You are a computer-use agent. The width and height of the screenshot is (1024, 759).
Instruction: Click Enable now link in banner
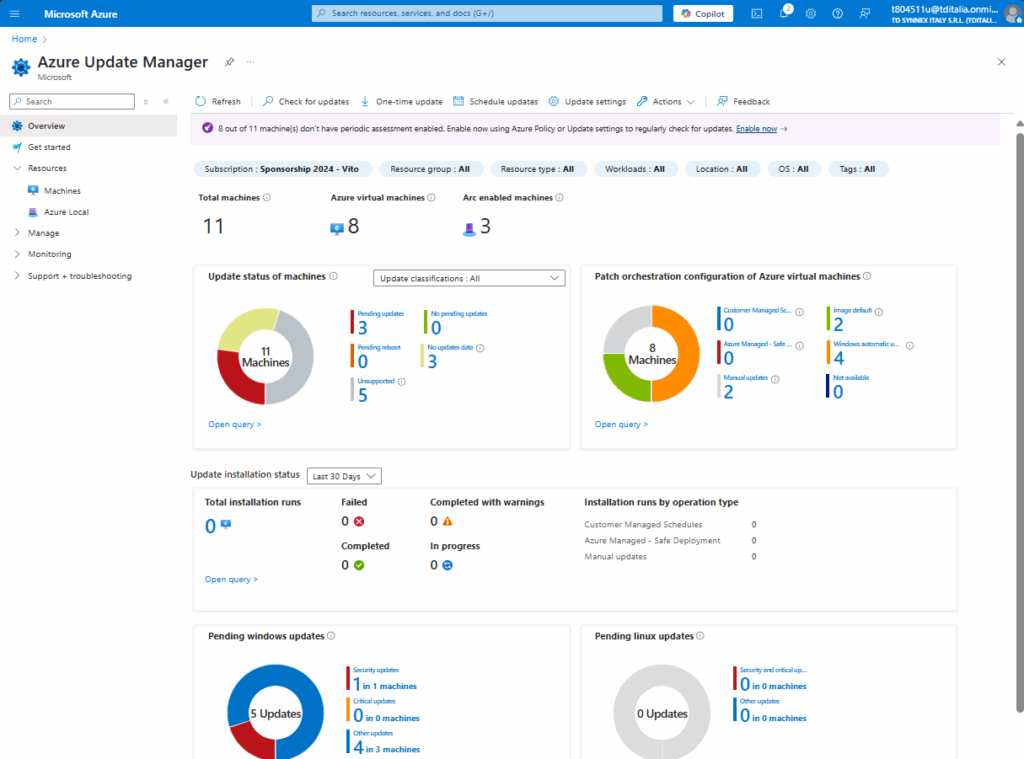point(756,129)
